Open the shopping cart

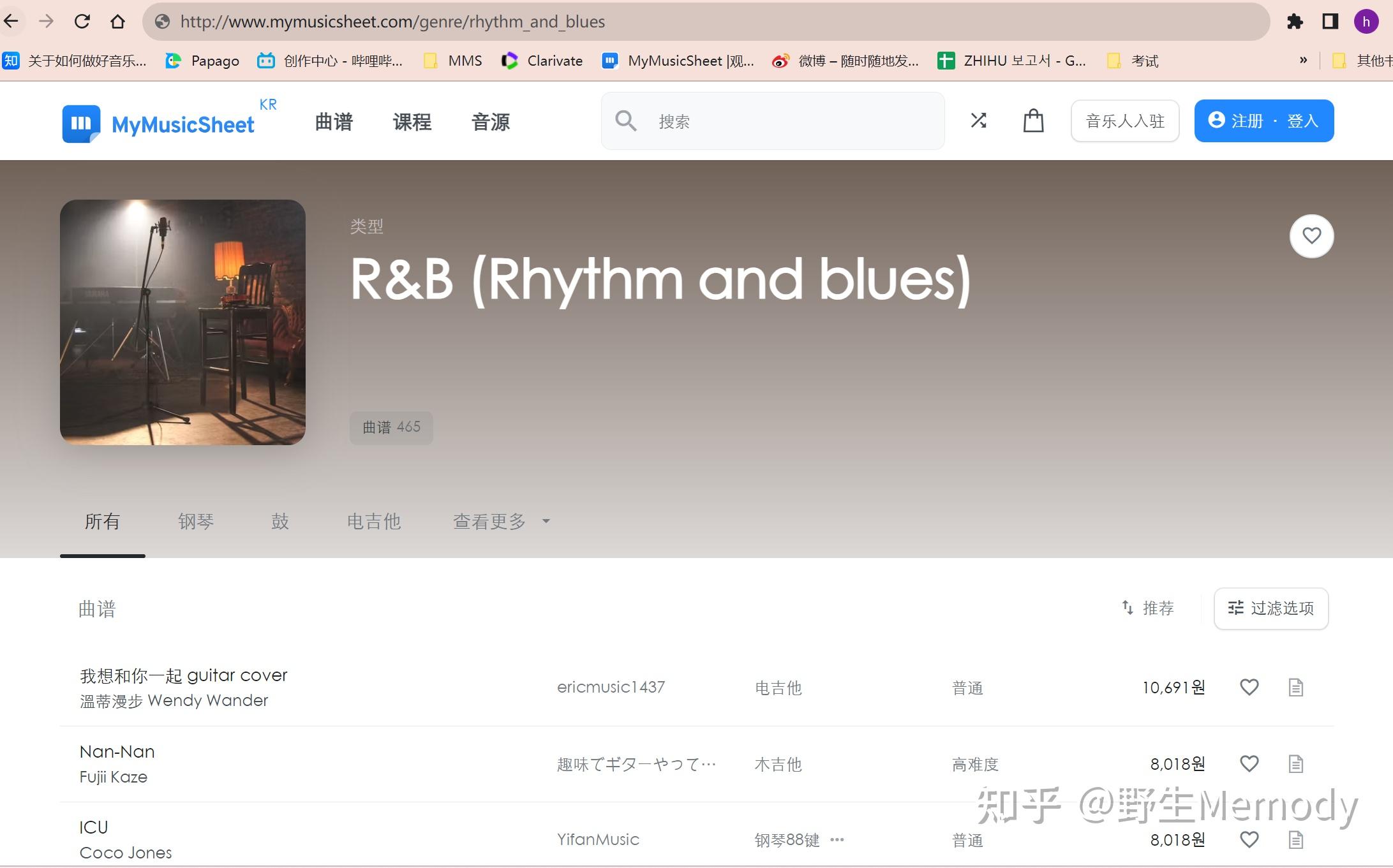click(x=1033, y=121)
